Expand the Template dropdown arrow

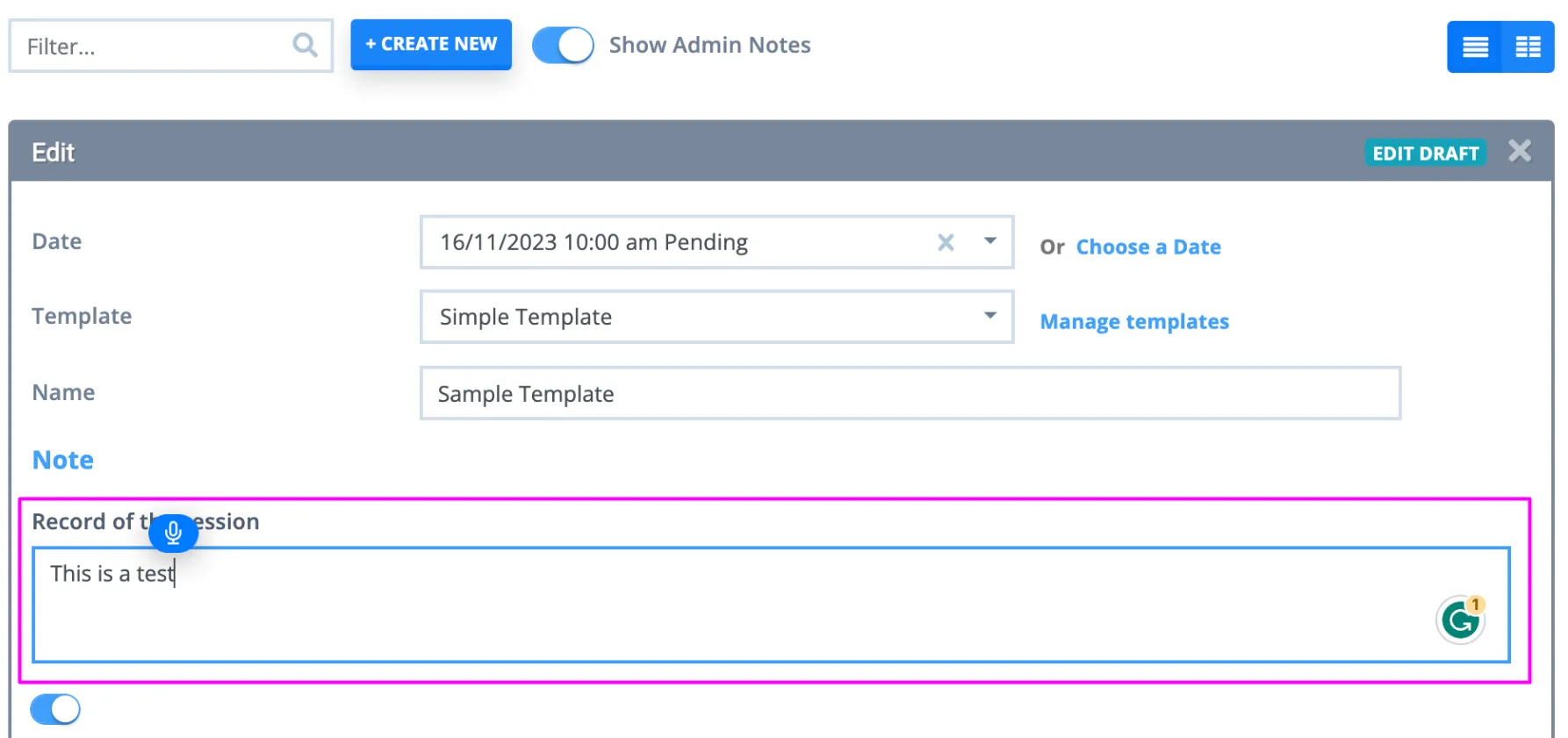pyautogui.click(x=990, y=315)
